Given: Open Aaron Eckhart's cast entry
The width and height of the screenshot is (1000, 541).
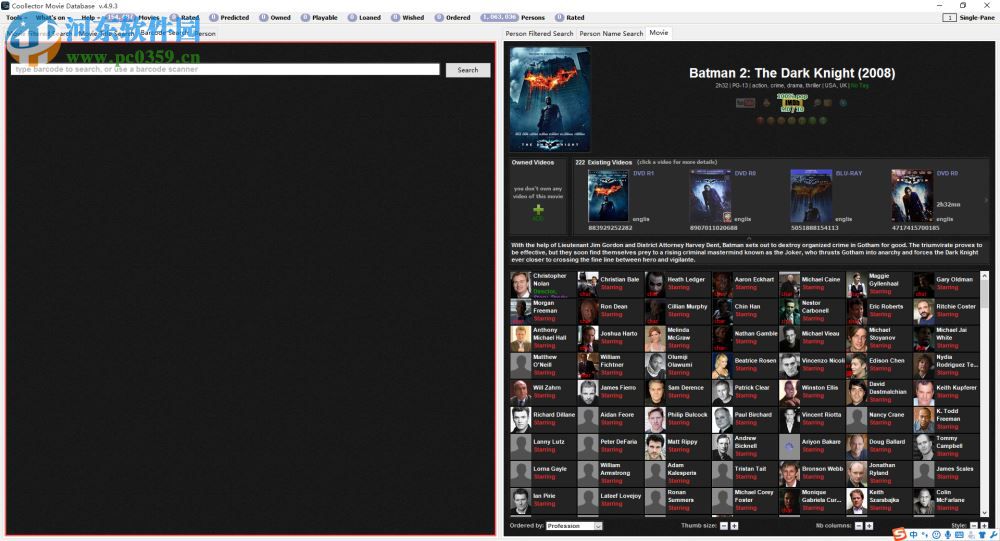Looking at the screenshot, I should [x=744, y=284].
